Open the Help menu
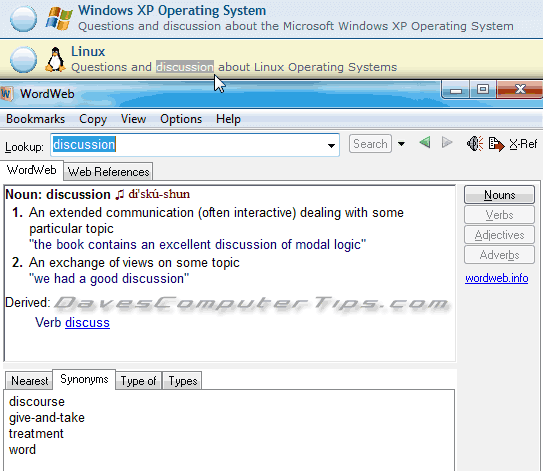This screenshot has height=471, width=543. coord(228,119)
